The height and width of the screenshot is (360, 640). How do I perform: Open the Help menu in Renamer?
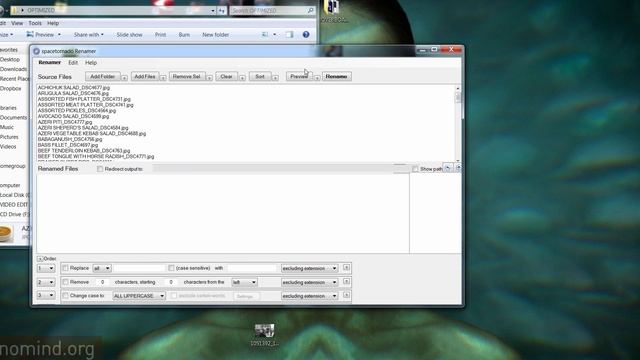click(x=91, y=63)
